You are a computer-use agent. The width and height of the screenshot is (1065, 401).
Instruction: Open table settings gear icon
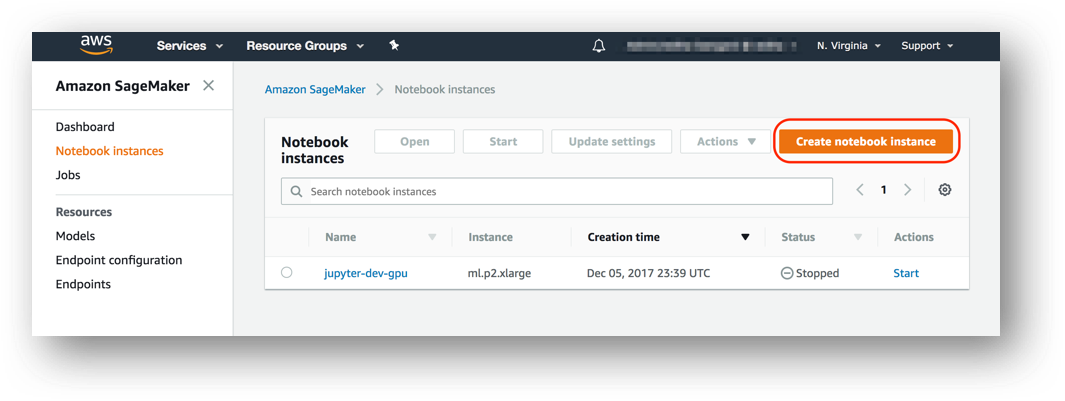944,190
